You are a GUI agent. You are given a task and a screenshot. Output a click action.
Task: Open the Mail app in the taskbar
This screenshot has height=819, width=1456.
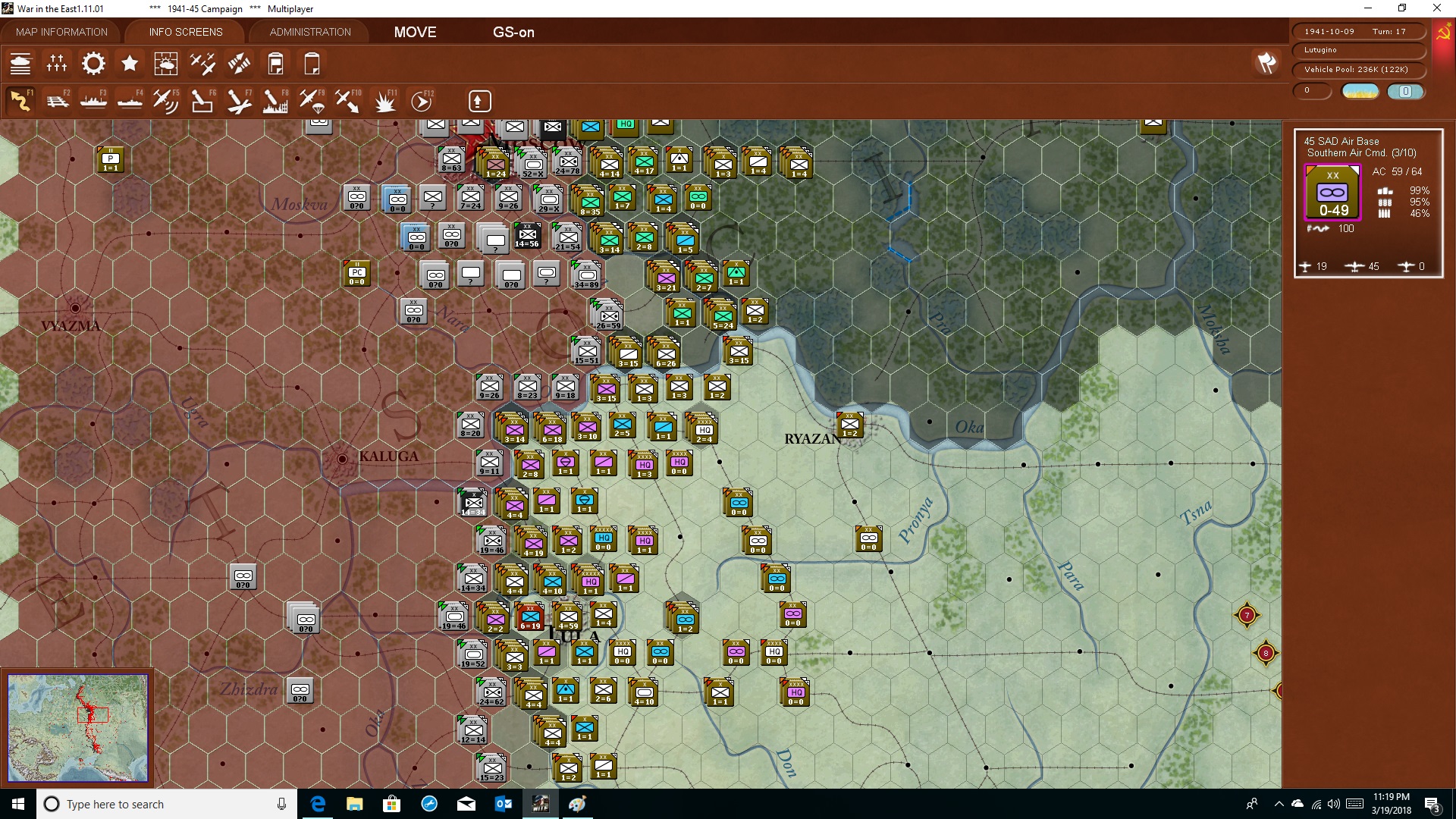click(x=466, y=804)
